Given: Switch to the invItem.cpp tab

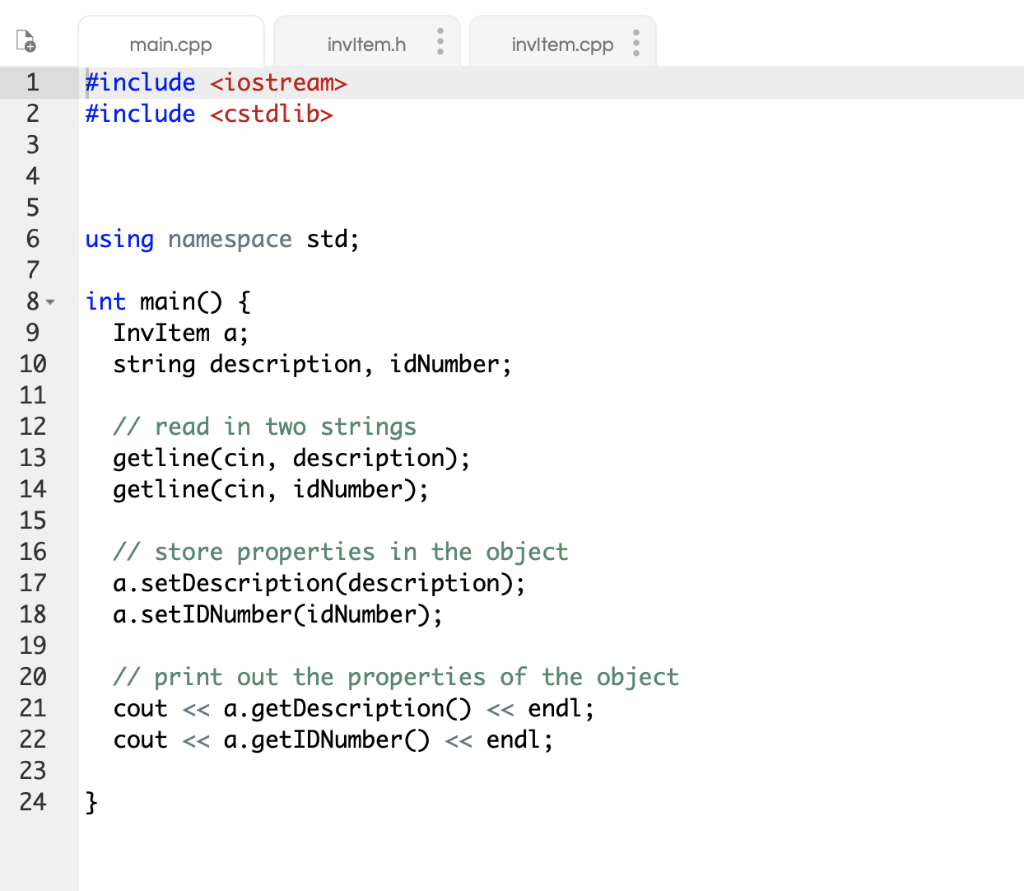Looking at the screenshot, I should (562, 44).
